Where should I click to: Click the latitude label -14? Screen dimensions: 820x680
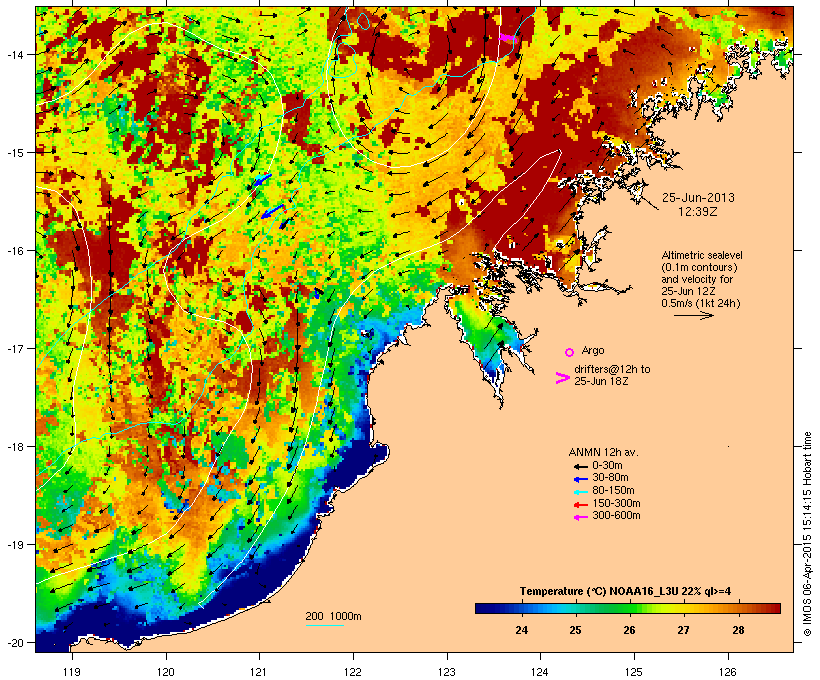click(14, 54)
